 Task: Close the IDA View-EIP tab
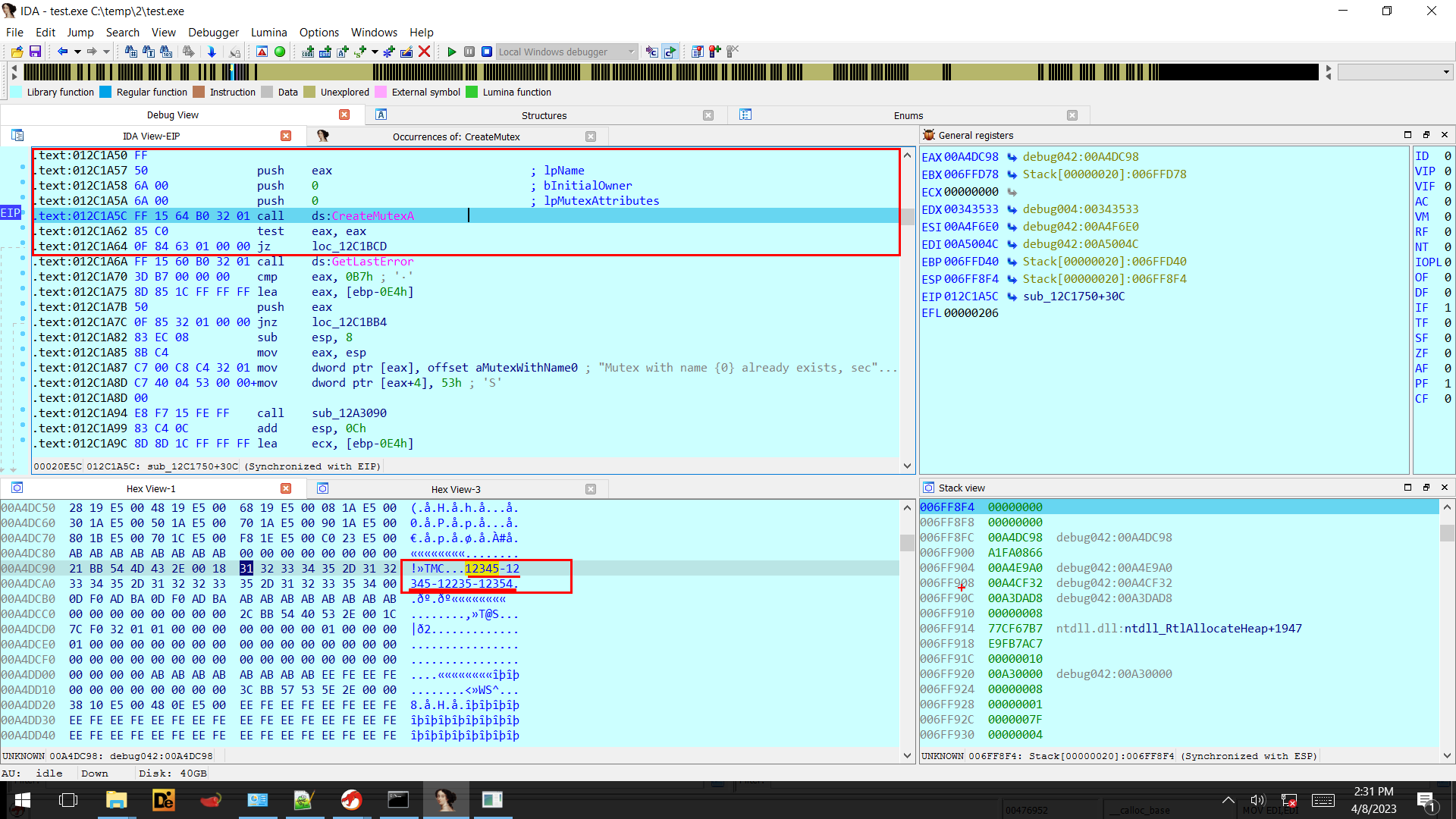point(286,136)
